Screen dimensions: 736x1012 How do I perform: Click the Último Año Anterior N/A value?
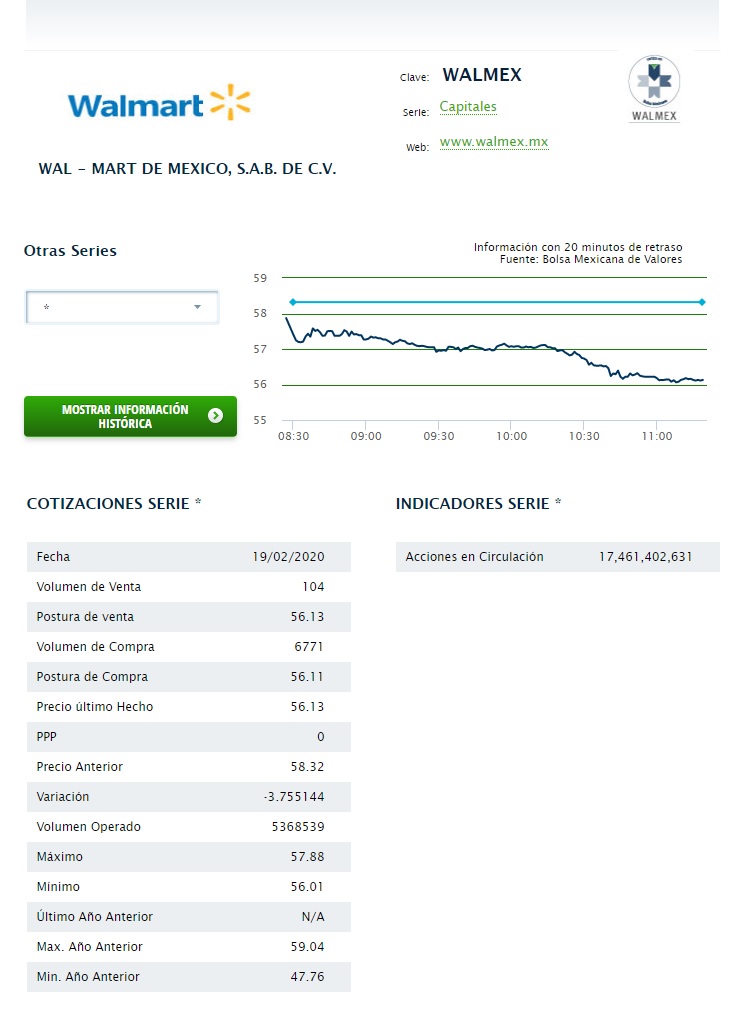tap(313, 917)
